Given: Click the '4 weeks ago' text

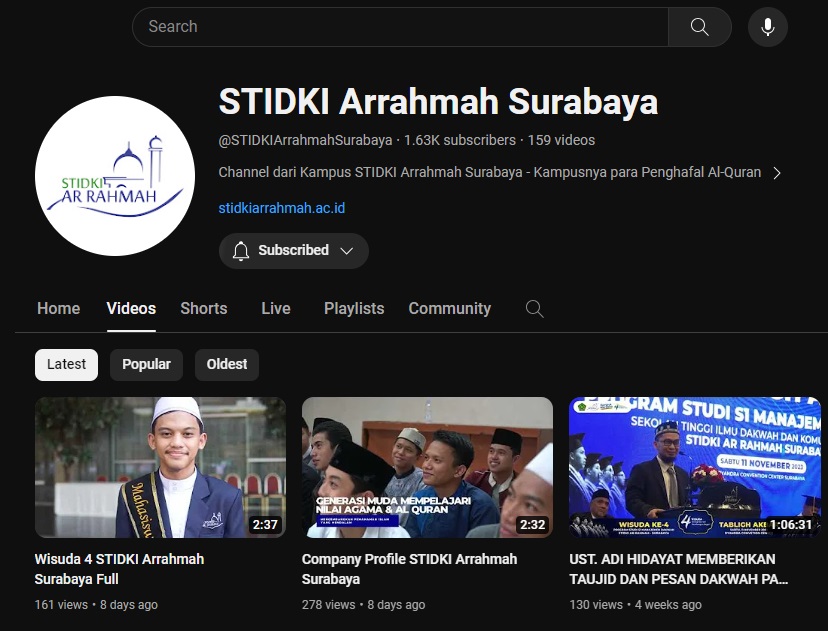Looking at the screenshot, I should click(668, 605).
